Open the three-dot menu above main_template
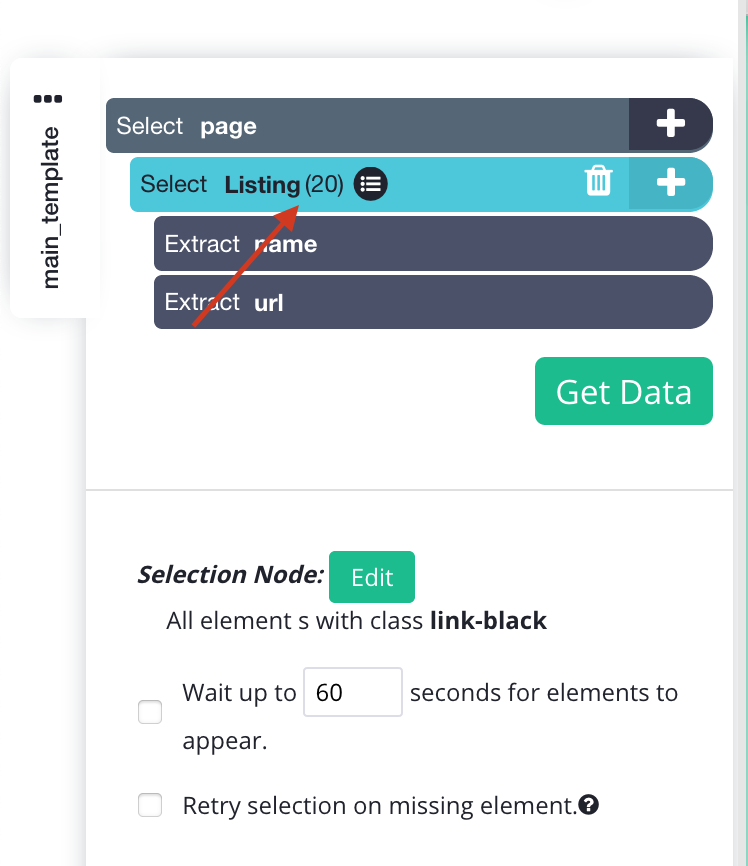Image resolution: width=748 pixels, height=866 pixels. click(x=47, y=99)
